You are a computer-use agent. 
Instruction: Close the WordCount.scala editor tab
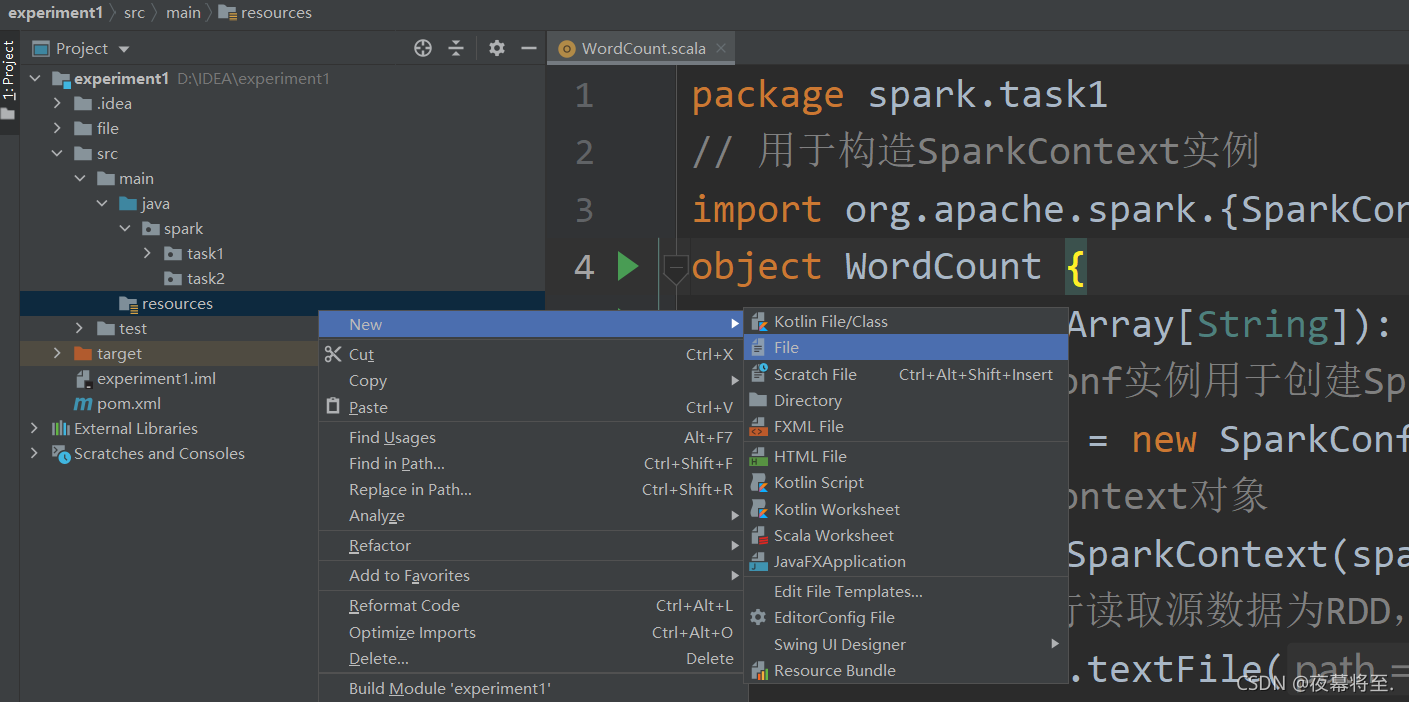[720, 48]
